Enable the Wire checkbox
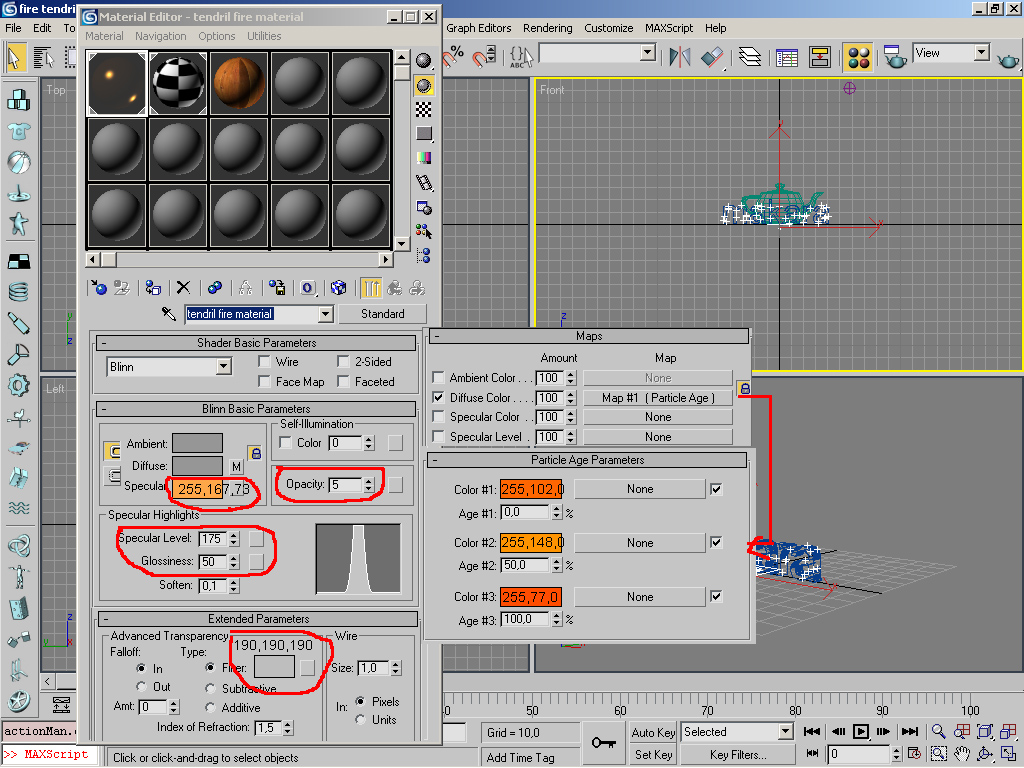This screenshot has width=1024, height=768. click(265, 362)
